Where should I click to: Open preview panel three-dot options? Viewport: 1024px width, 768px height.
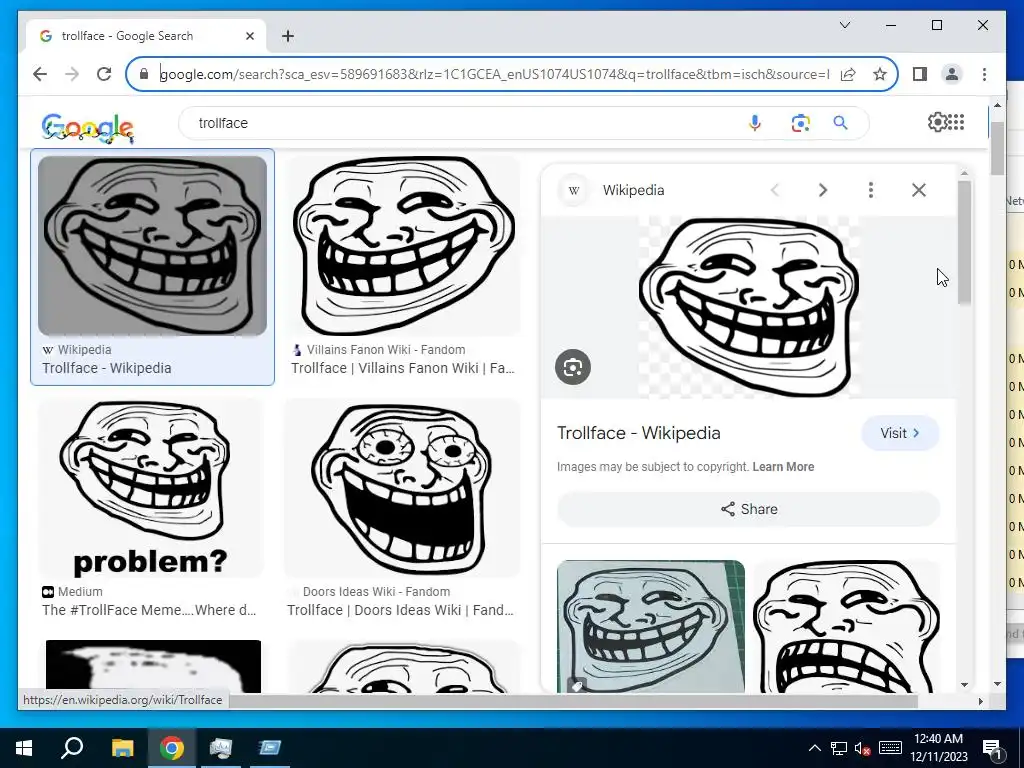click(x=871, y=190)
